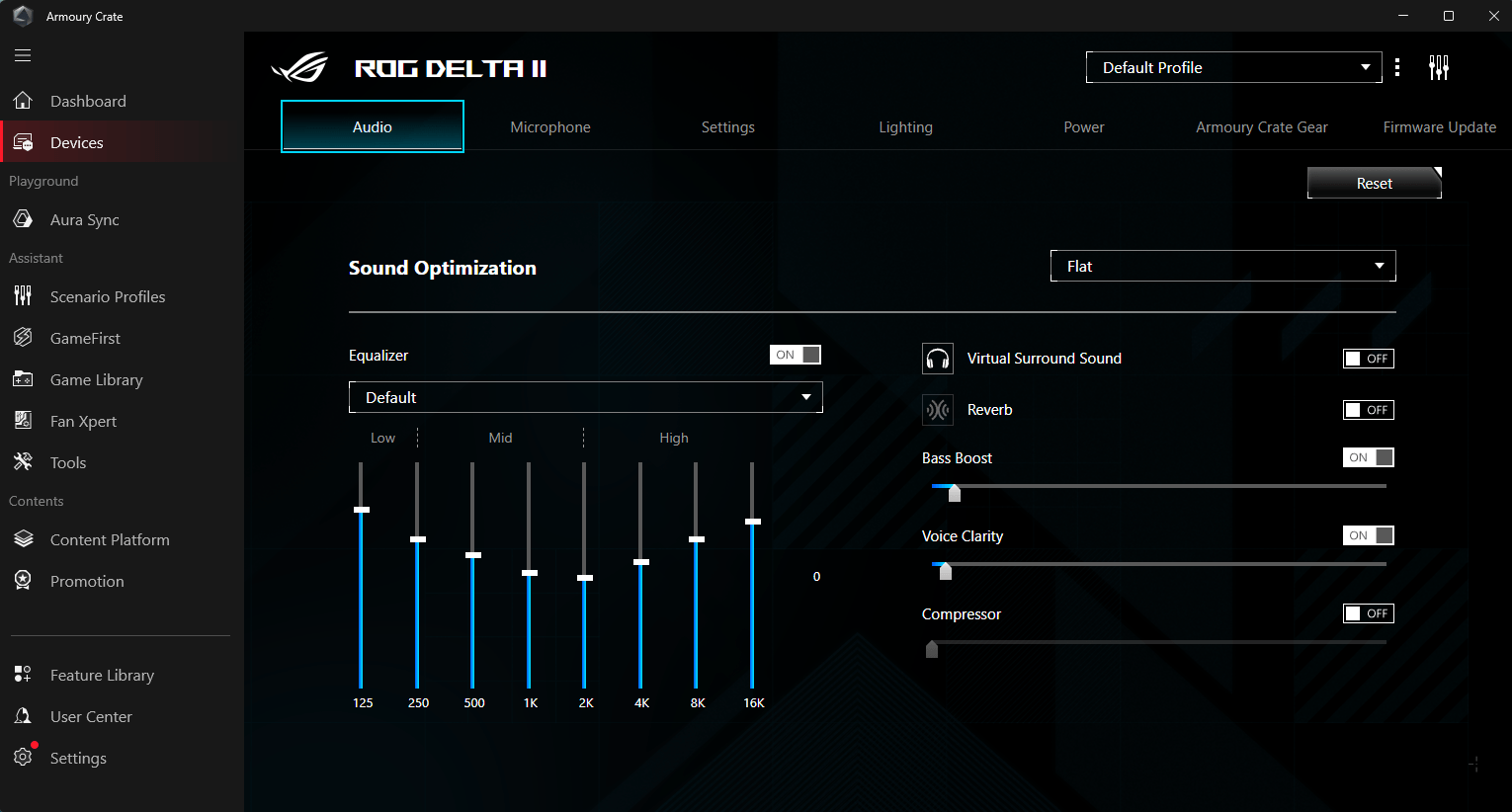
Task: Switch to the Microphone tab
Action: [x=550, y=127]
